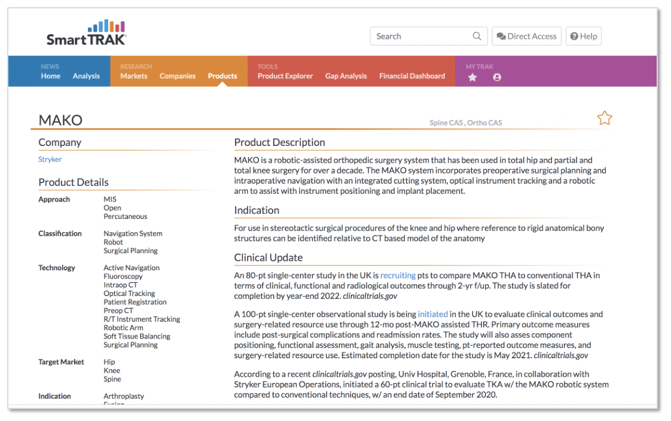Screen dimensions: 671x421
Task: Click 'Optical Tracking' technology entry
Action: pyautogui.click(x=129, y=294)
